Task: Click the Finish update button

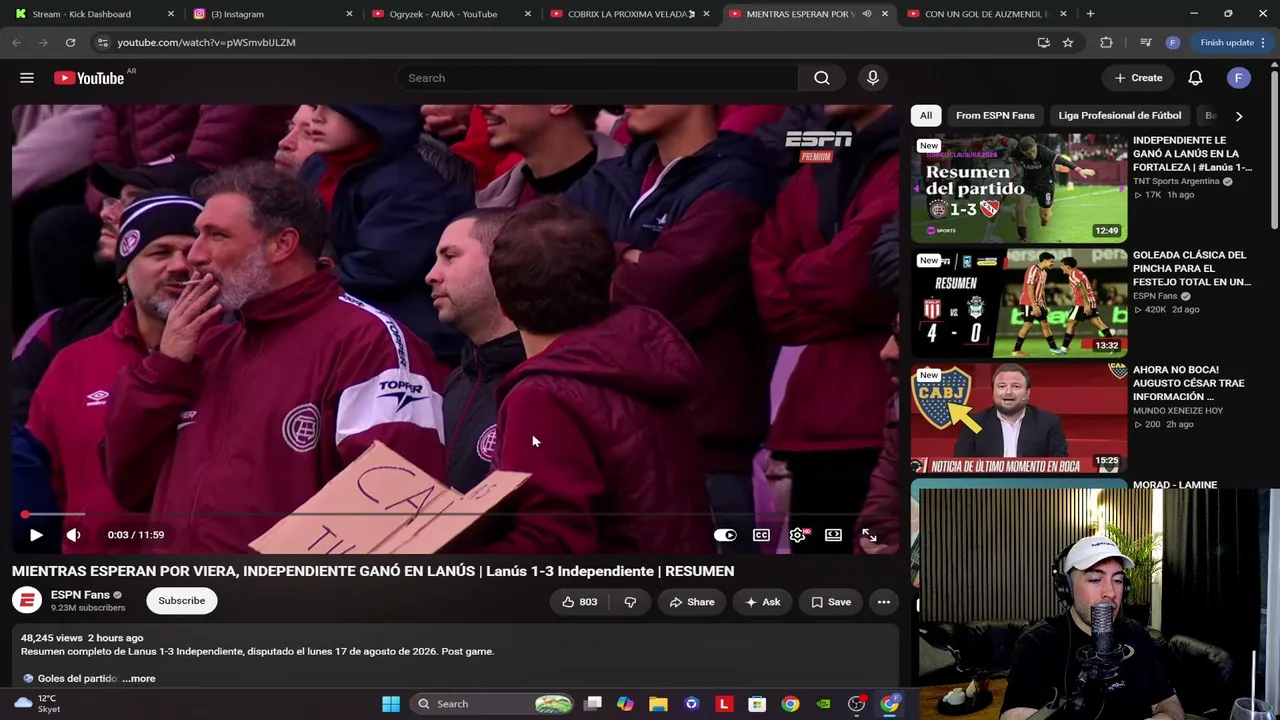Action: point(1227,42)
